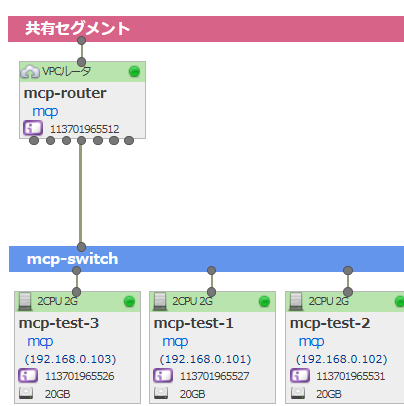This screenshot has width=404, height=406.
Task: Click the green status light on mcp-test-1
Action: tap(264, 301)
